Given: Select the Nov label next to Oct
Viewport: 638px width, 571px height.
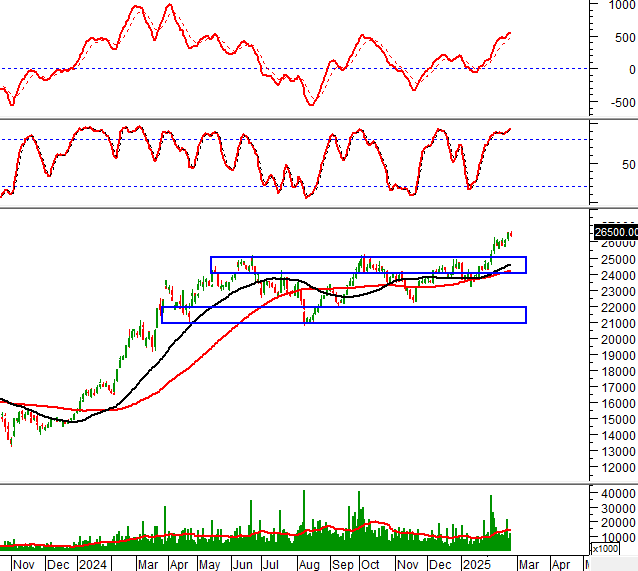Looking at the screenshot, I should (408, 565).
